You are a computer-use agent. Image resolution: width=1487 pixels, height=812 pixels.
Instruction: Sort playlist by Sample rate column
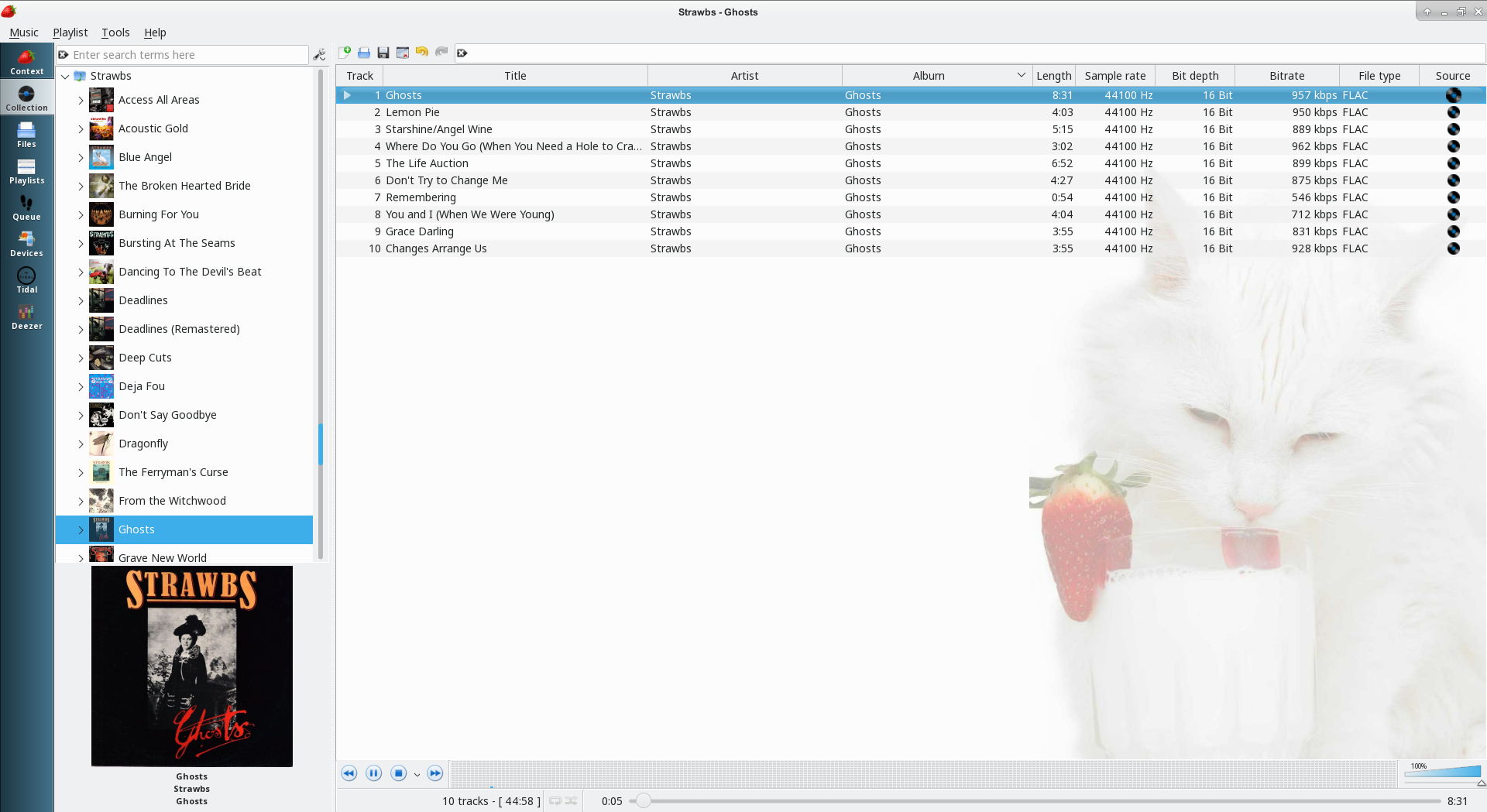coord(1115,76)
